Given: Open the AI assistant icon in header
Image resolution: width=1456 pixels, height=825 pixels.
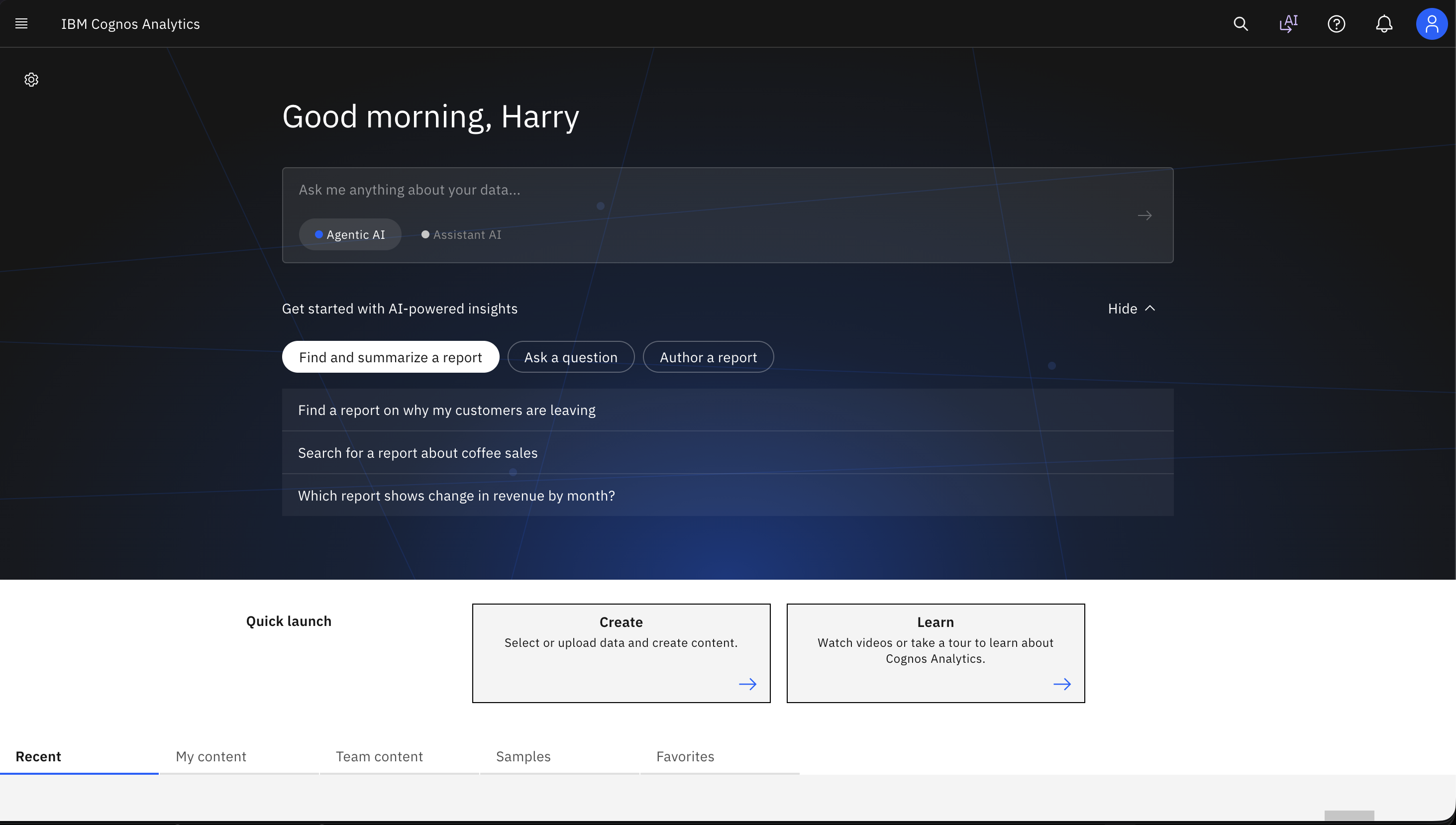Looking at the screenshot, I should tap(1288, 24).
